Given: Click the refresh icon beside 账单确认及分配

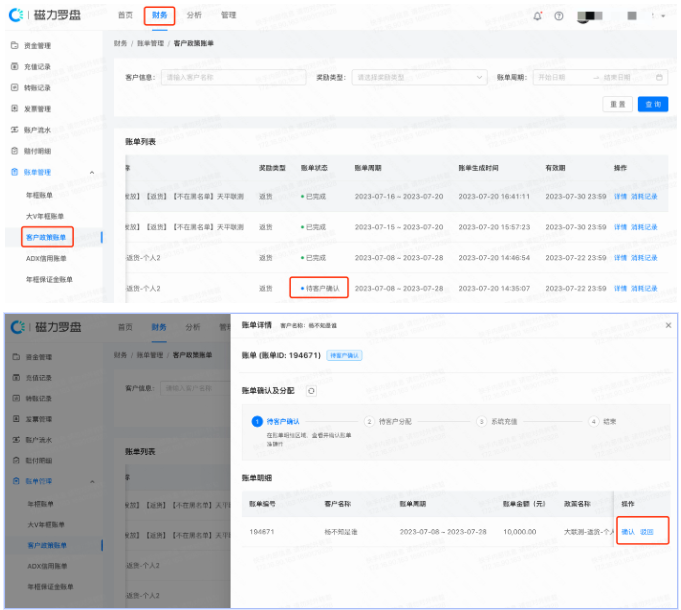Looking at the screenshot, I should [x=311, y=390].
